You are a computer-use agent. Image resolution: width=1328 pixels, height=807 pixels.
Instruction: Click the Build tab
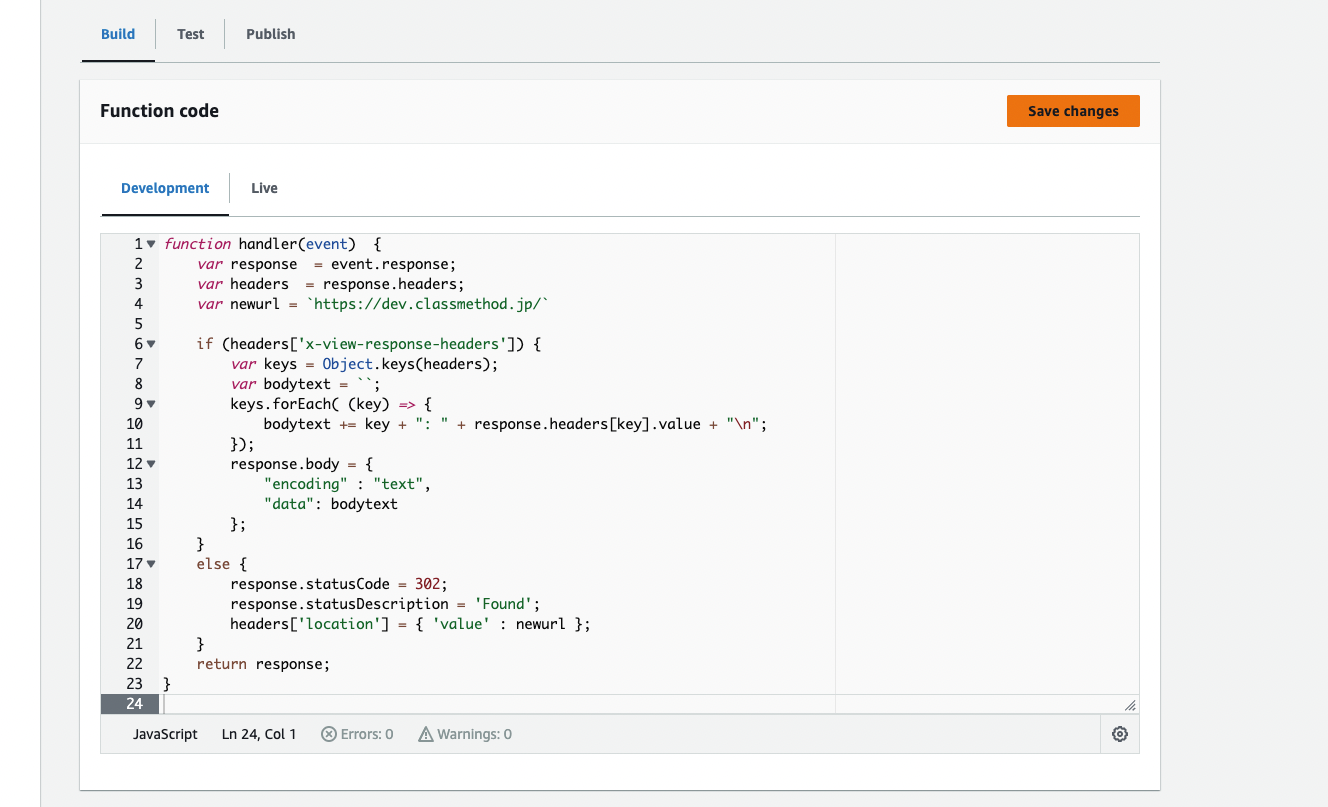point(117,33)
